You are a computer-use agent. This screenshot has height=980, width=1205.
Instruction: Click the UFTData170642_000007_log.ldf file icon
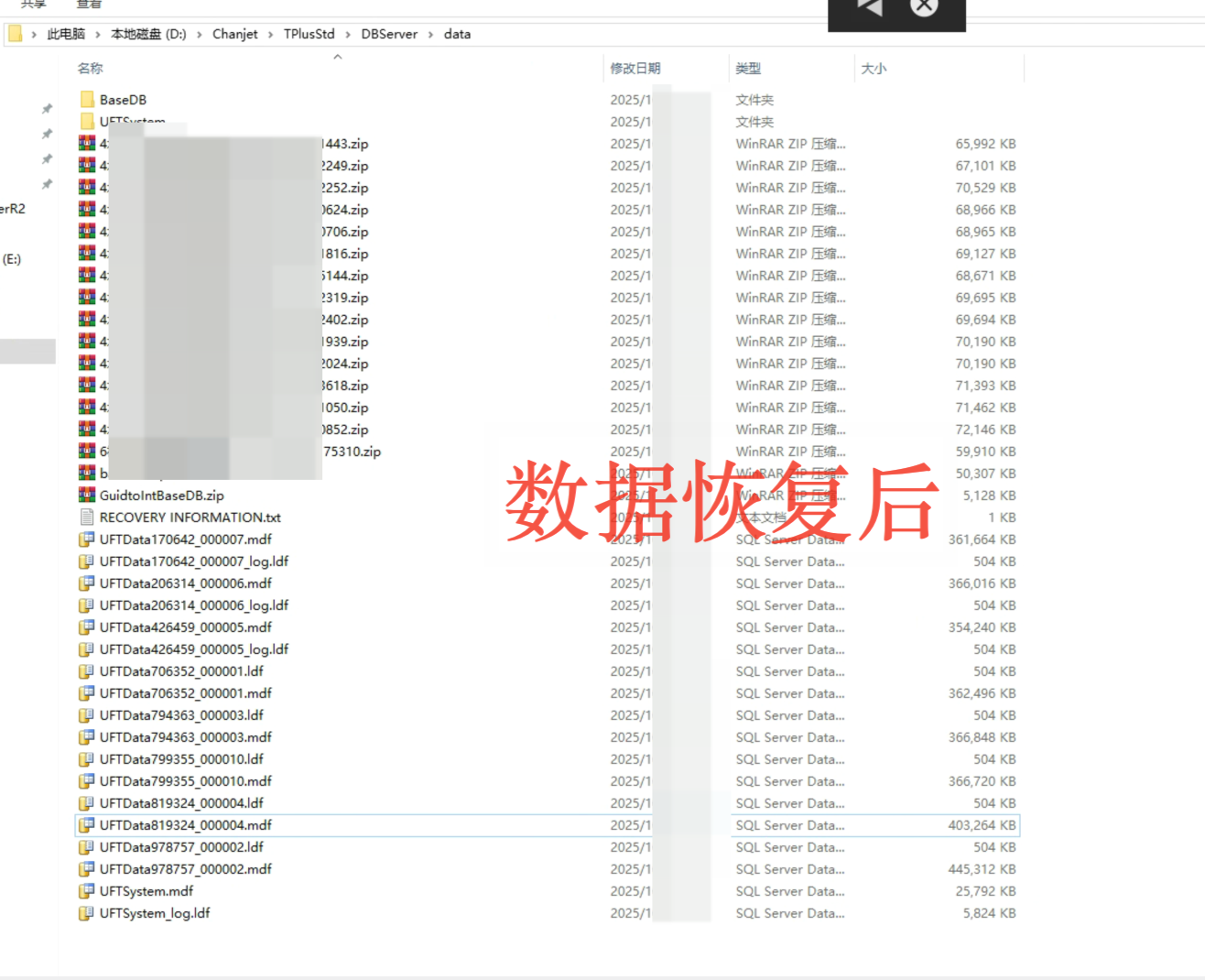[87, 561]
